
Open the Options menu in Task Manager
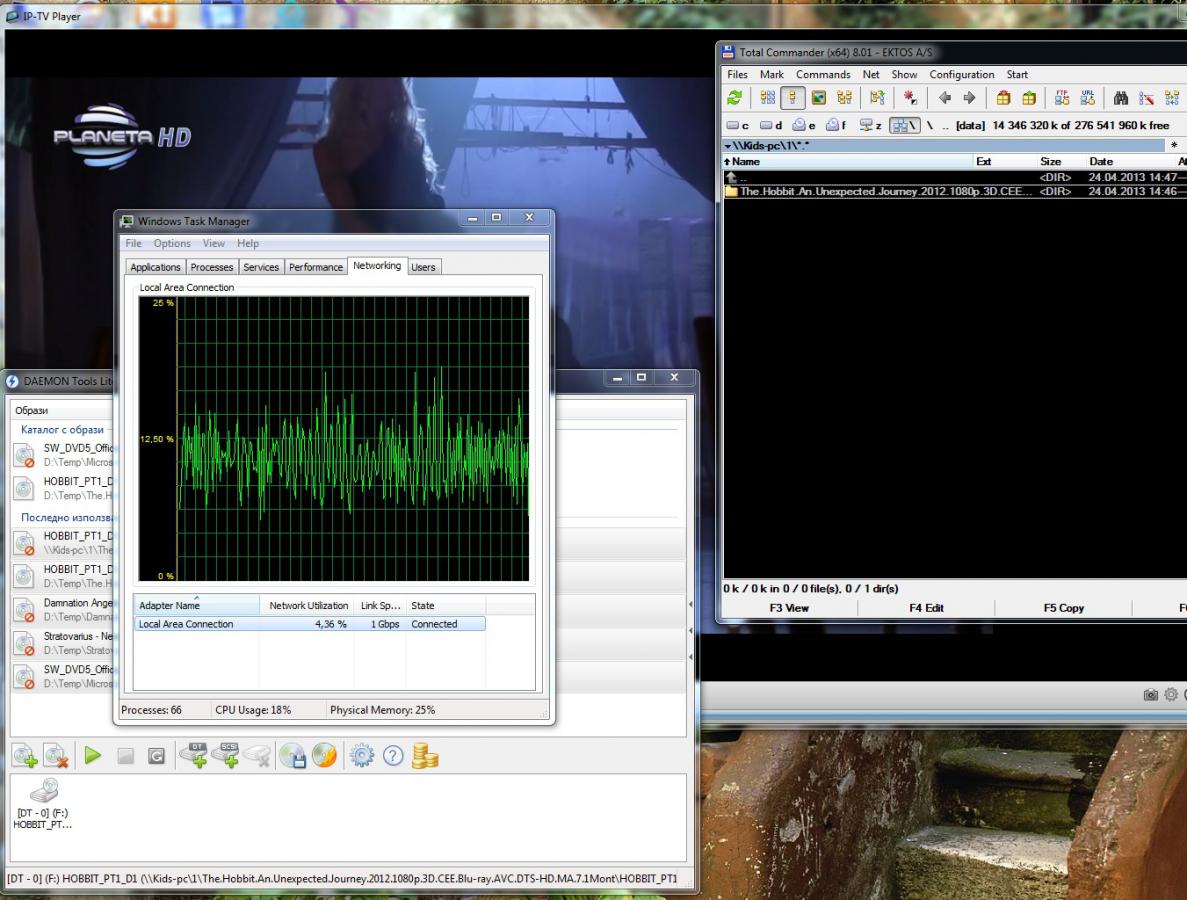(172, 243)
